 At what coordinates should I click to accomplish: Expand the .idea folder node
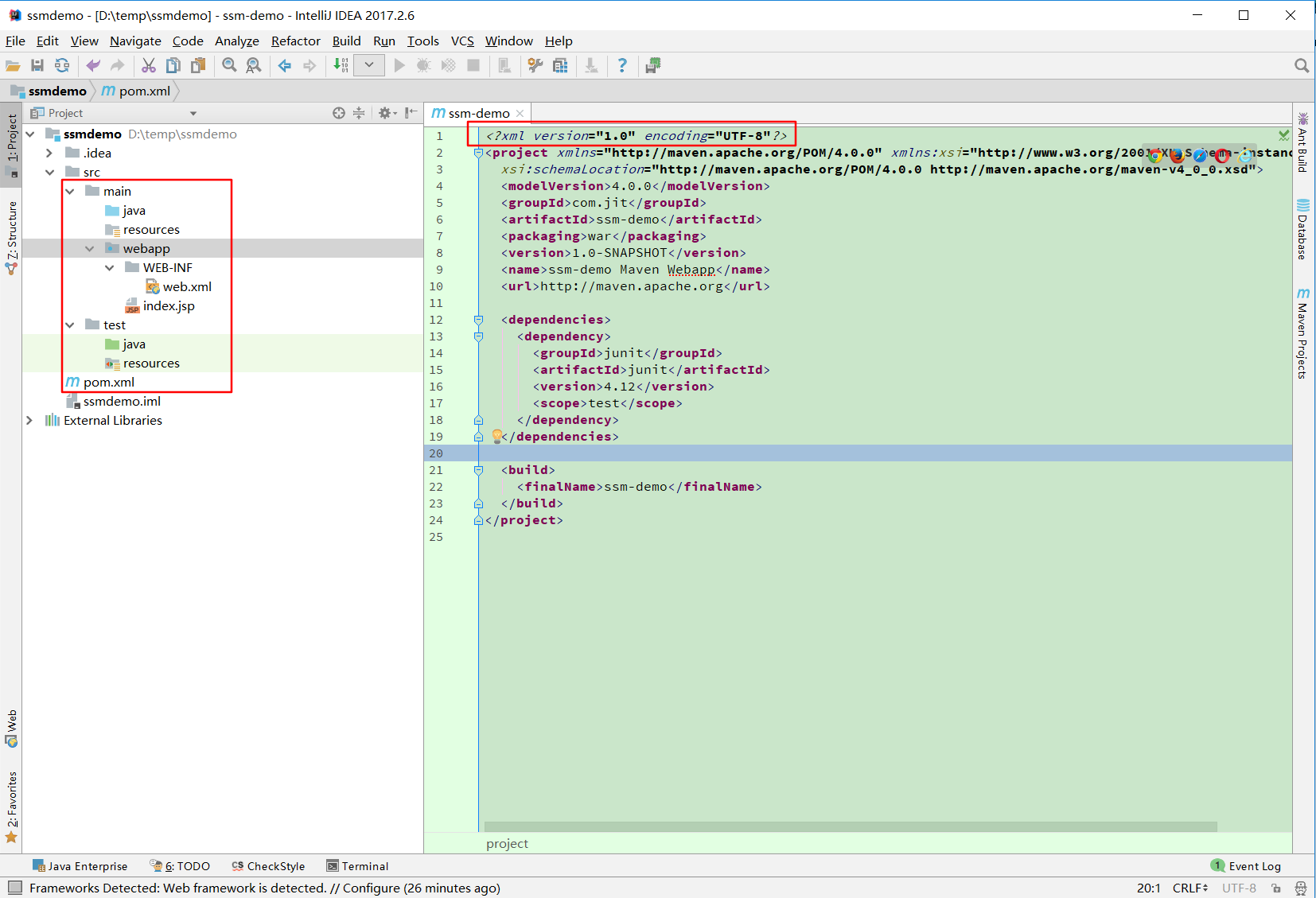(x=49, y=153)
